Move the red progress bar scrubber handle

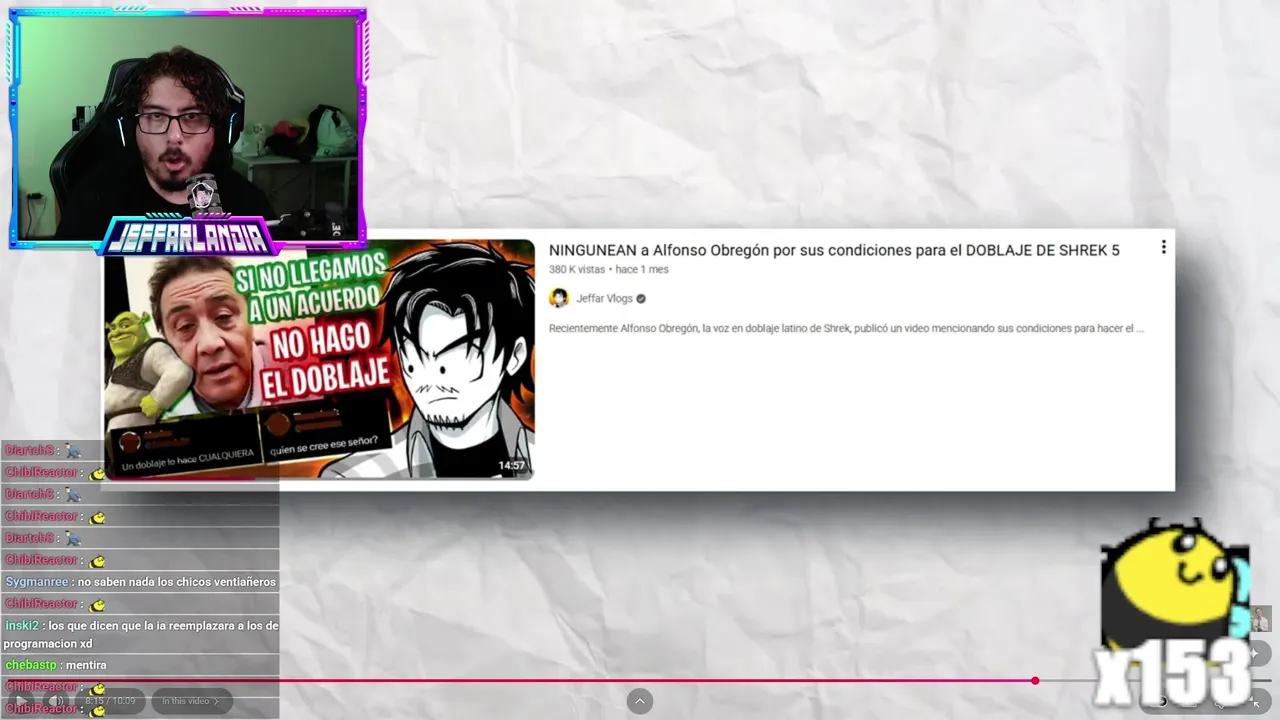point(1035,680)
